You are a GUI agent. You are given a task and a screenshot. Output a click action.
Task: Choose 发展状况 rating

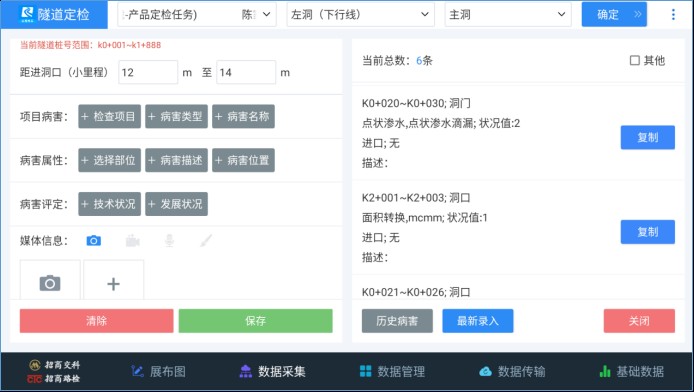coord(176,204)
